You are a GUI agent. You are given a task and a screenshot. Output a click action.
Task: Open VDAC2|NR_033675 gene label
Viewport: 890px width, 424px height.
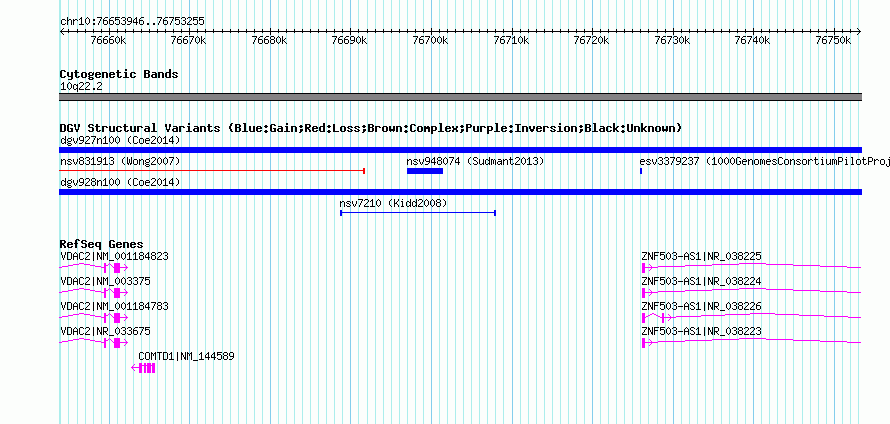coord(105,331)
